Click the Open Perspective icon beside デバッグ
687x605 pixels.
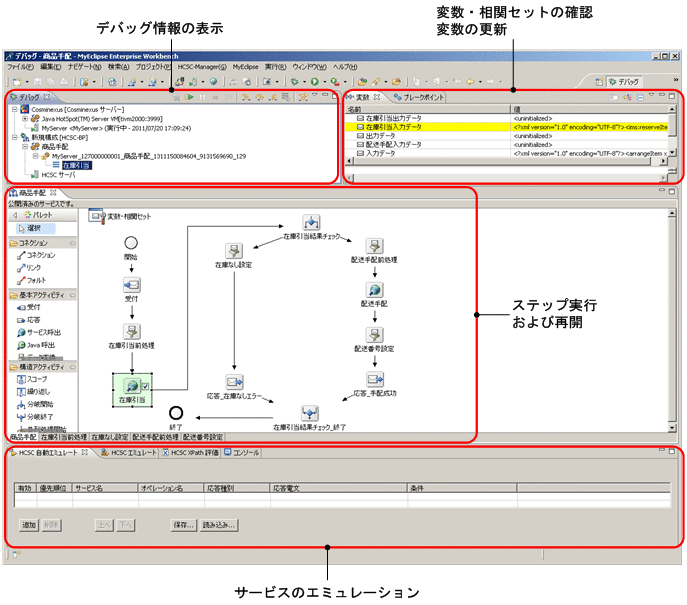(598, 82)
